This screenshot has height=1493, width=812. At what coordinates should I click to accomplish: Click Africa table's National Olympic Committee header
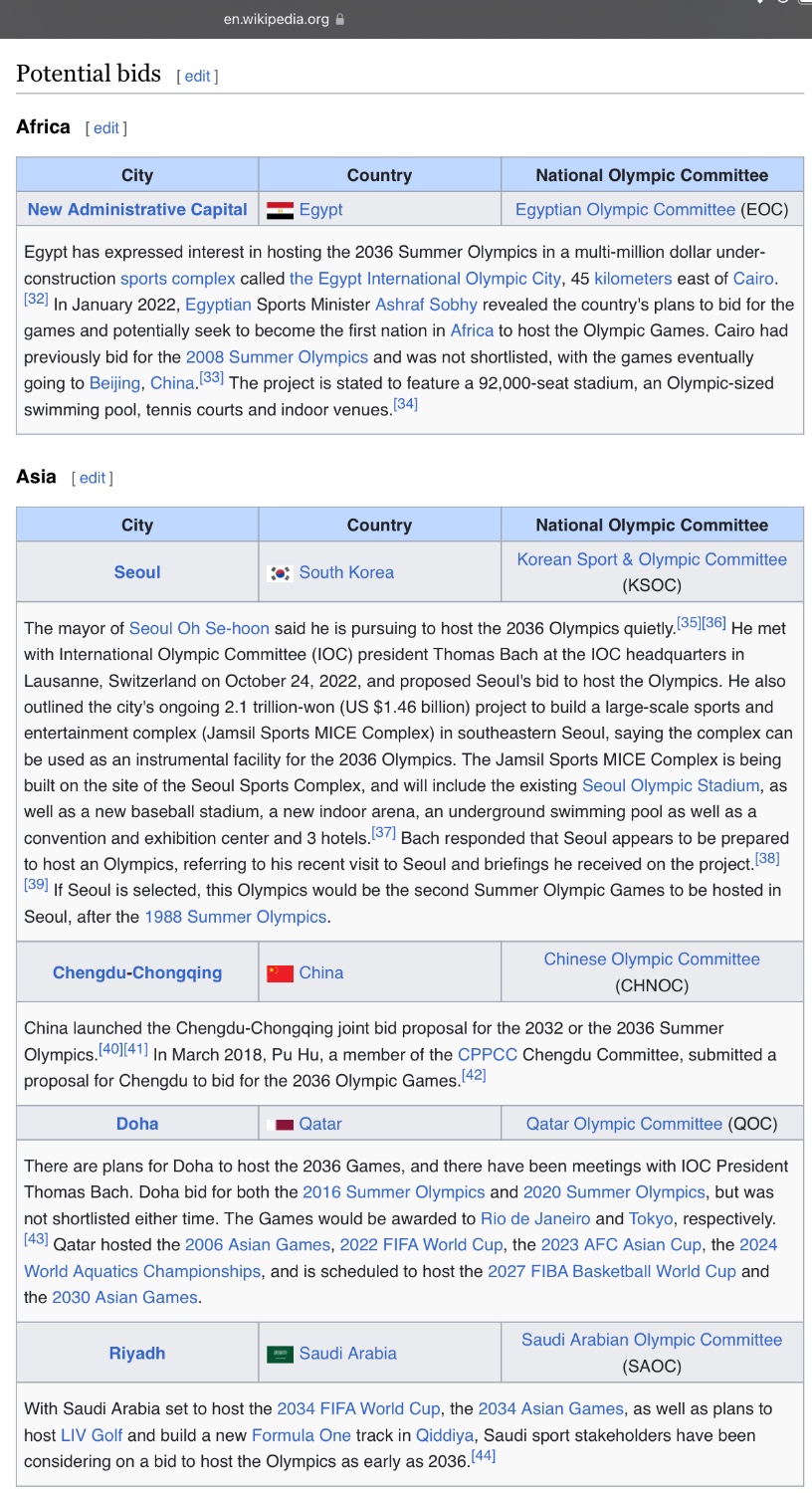[652, 175]
